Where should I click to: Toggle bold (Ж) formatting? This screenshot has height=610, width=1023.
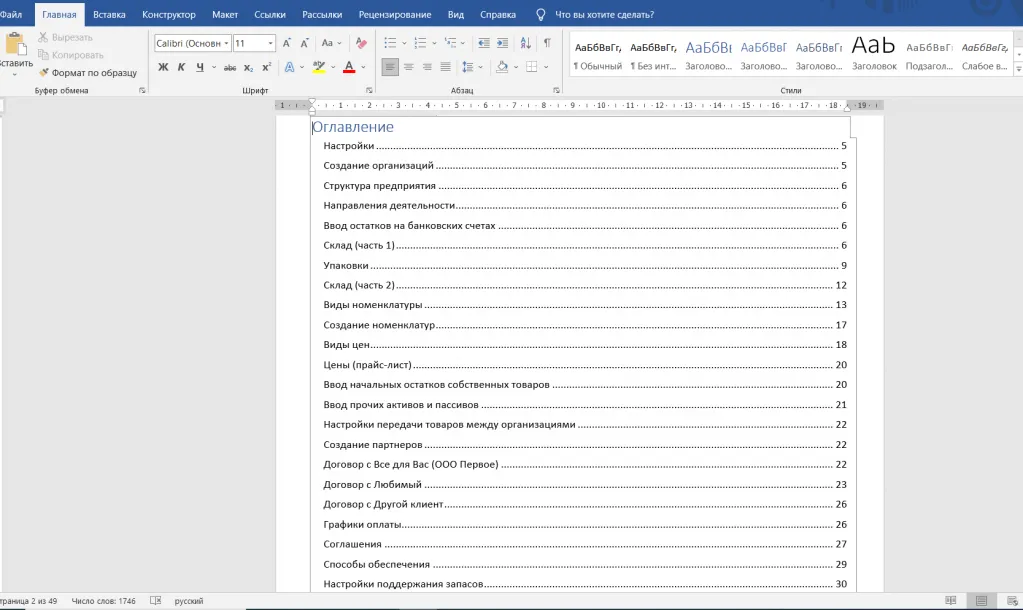pyautogui.click(x=163, y=67)
